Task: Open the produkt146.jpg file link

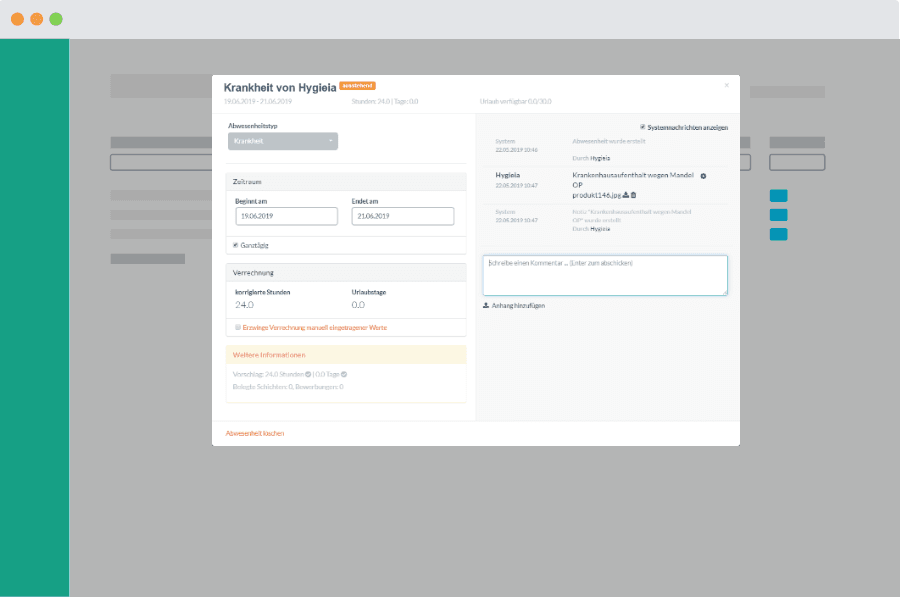Action: click(596, 195)
